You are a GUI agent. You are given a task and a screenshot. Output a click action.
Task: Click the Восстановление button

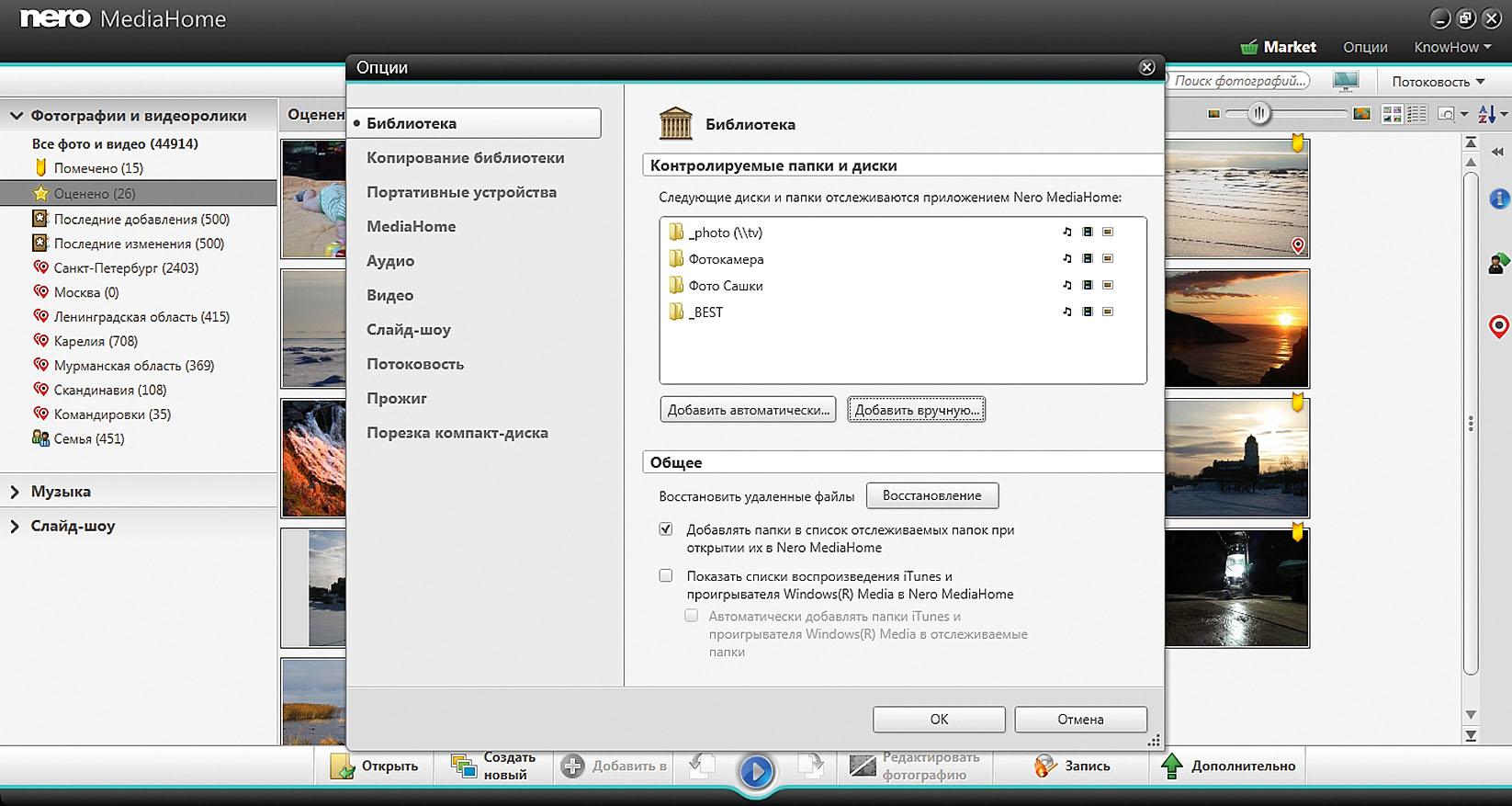tap(931, 495)
